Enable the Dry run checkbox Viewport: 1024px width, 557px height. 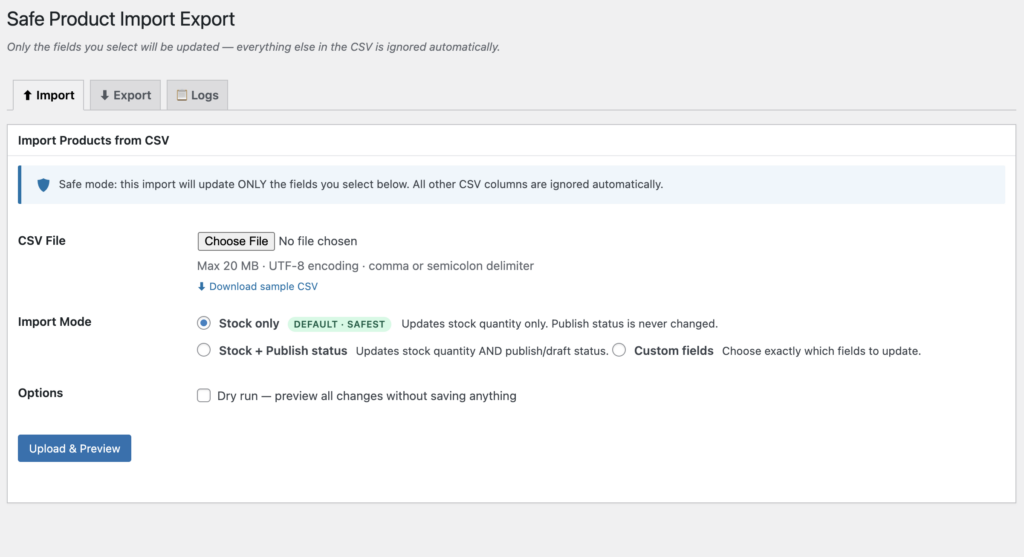pos(204,396)
